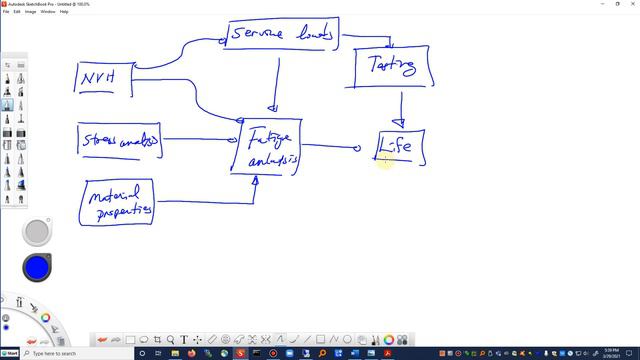
Task: Open the Ellipse guide tool
Action: point(225,340)
